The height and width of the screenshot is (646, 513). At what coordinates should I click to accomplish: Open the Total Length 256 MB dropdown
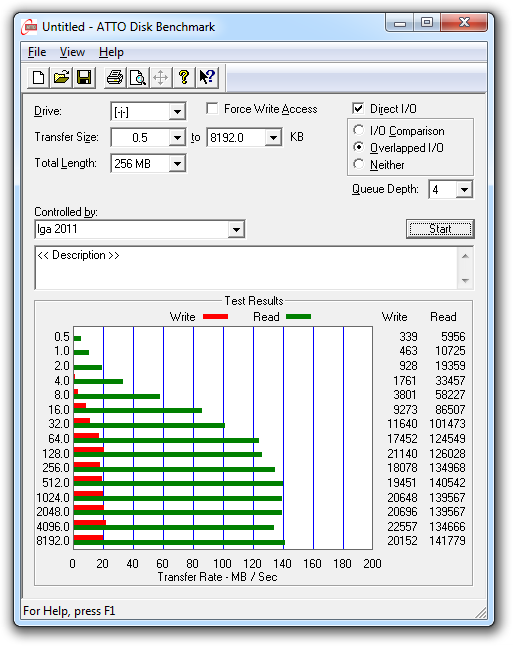coord(177,164)
